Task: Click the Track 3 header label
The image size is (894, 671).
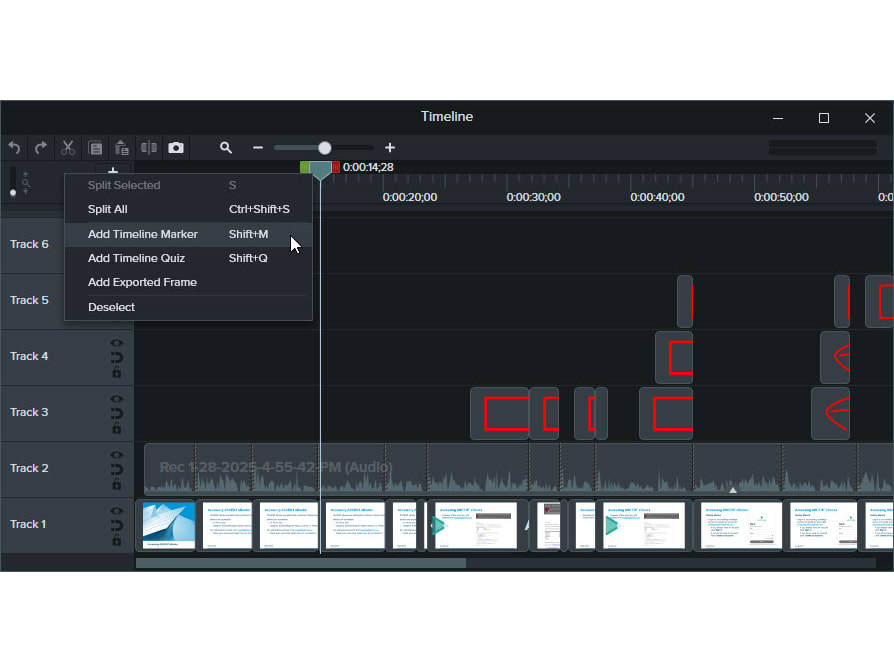Action: click(30, 412)
